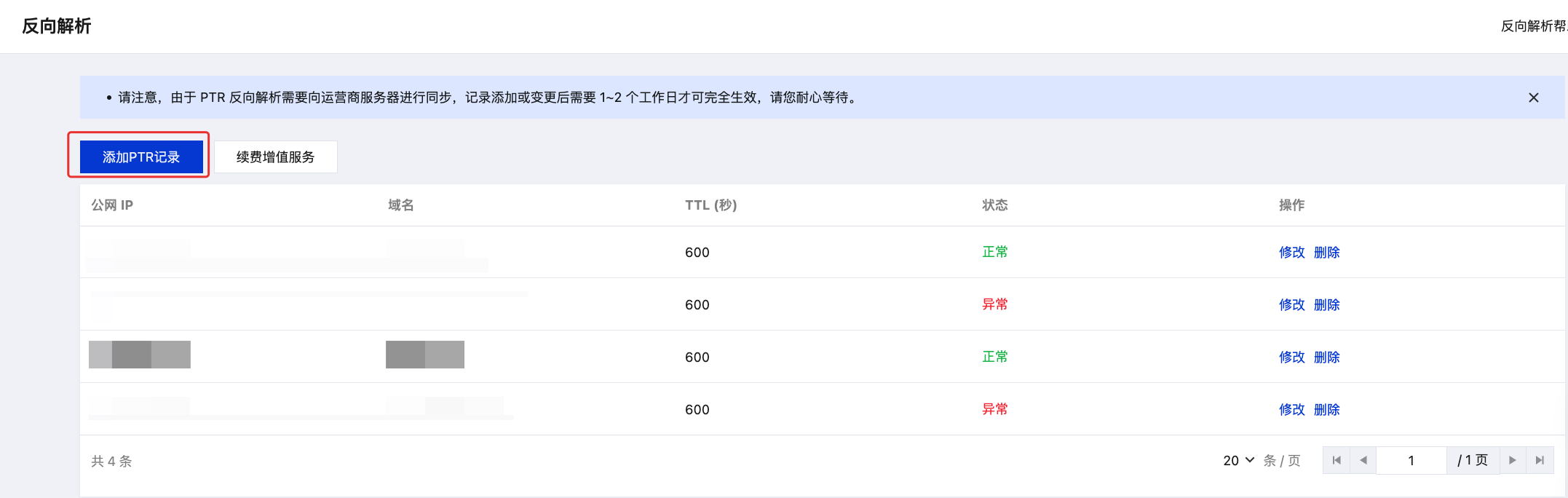This screenshot has width=1568, height=498.
Task: Click the TTL (秒) column header
Action: click(710, 205)
